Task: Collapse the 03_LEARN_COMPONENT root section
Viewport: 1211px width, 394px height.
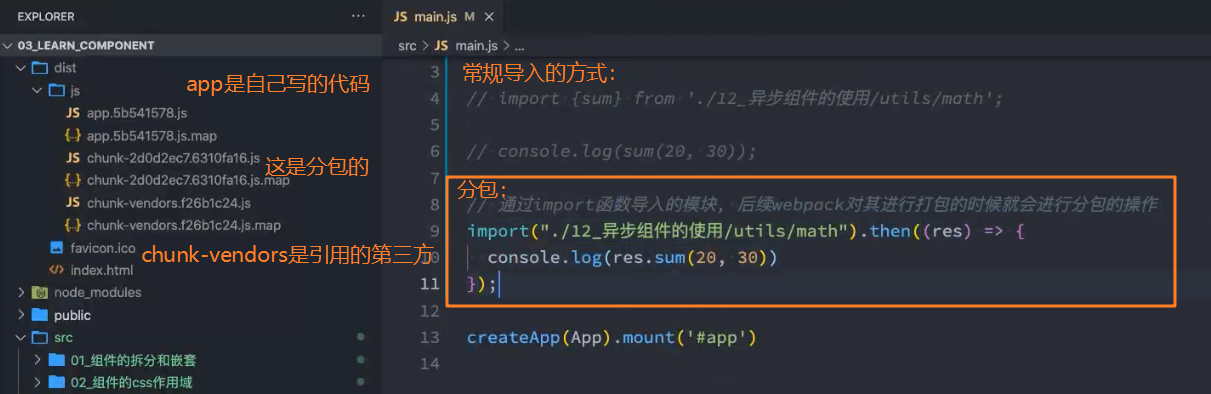Action: pyautogui.click(x=86, y=45)
